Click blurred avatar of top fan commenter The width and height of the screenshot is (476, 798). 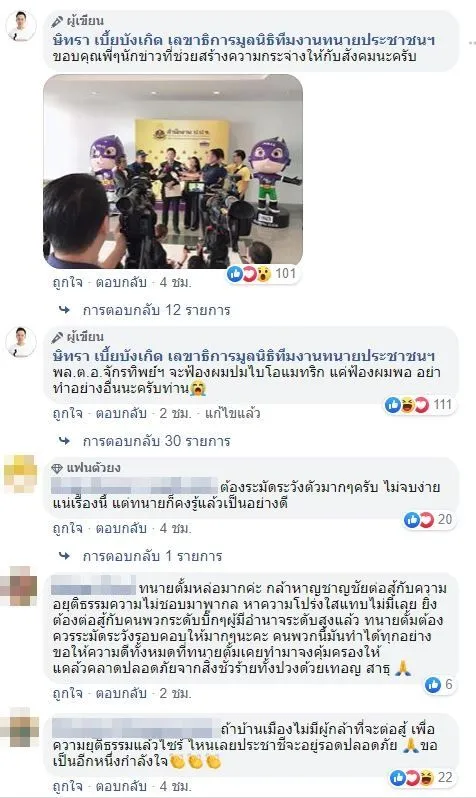click(20, 474)
